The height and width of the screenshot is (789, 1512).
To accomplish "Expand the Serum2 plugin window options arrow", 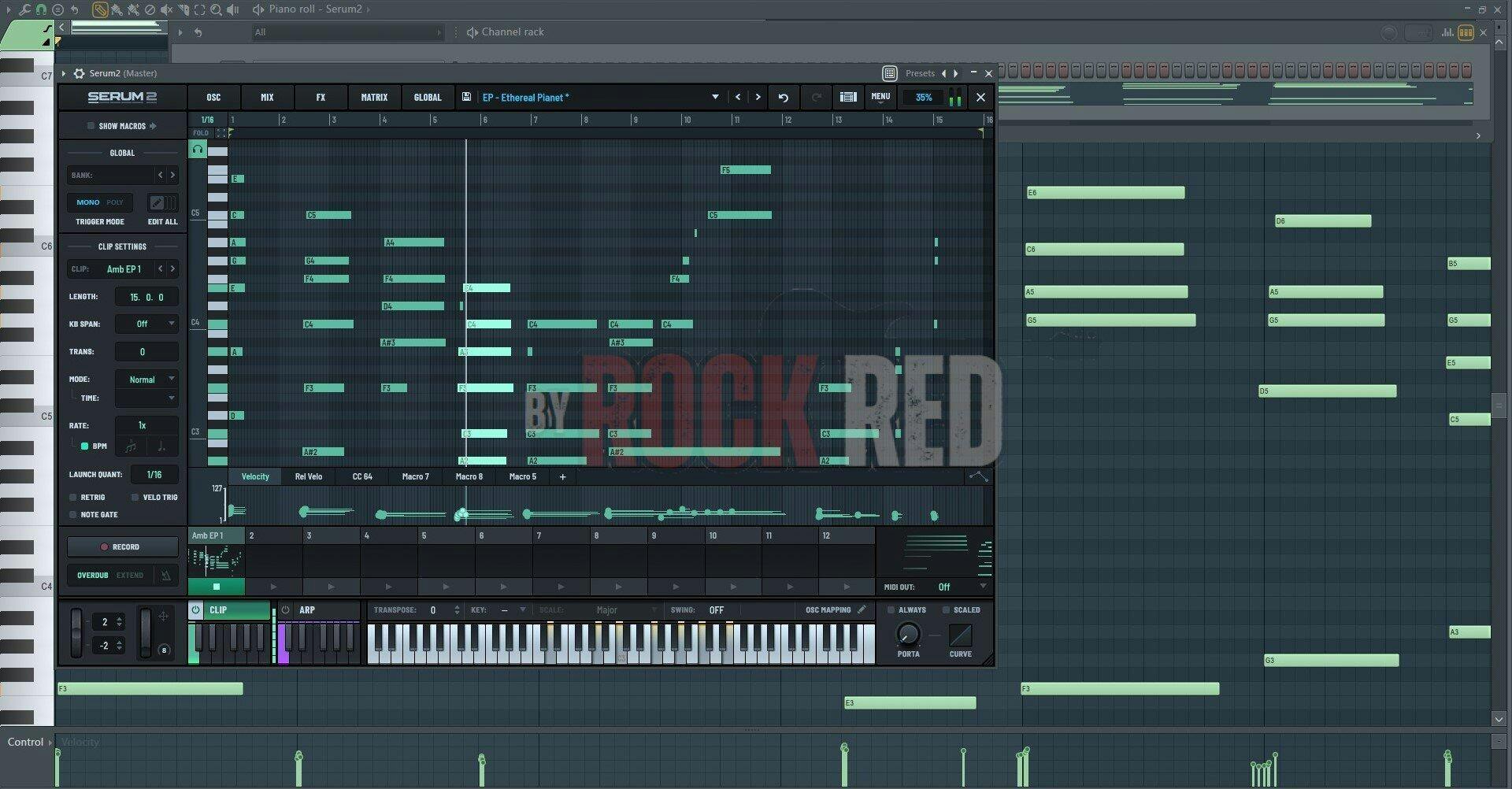I will [x=64, y=73].
